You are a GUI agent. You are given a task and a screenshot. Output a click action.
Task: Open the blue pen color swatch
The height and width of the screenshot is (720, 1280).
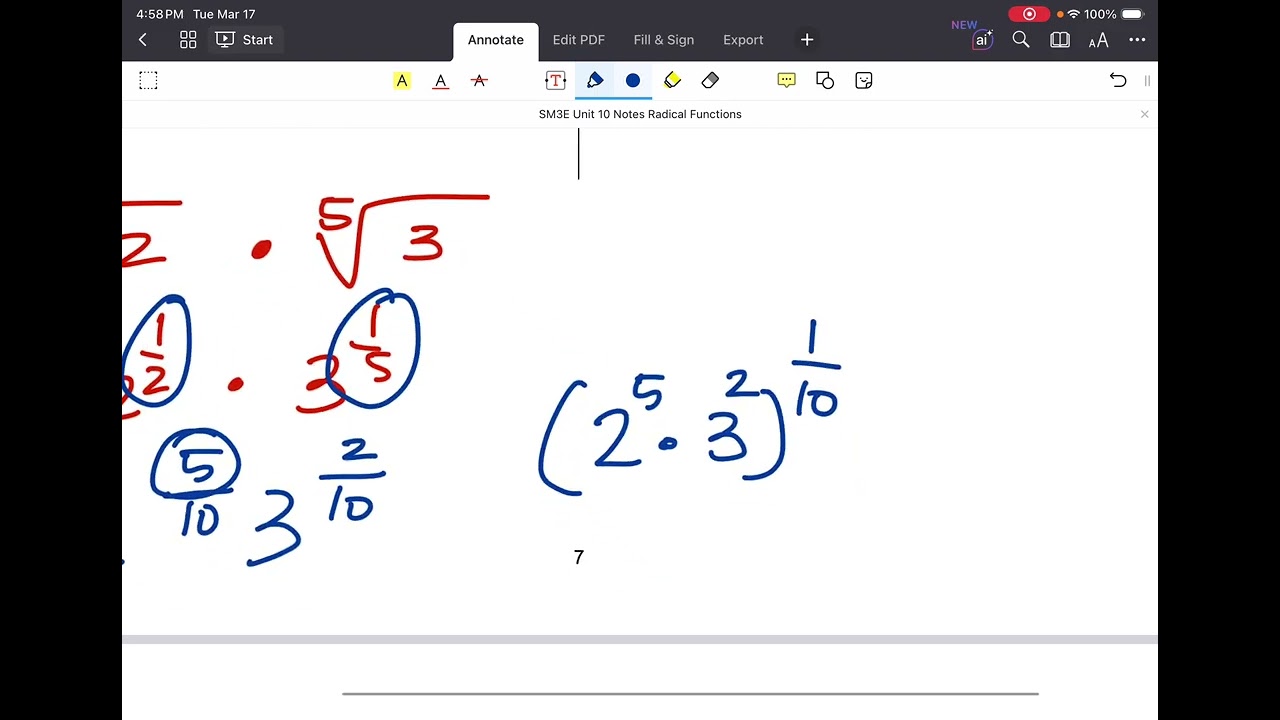click(x=633, y=81)
